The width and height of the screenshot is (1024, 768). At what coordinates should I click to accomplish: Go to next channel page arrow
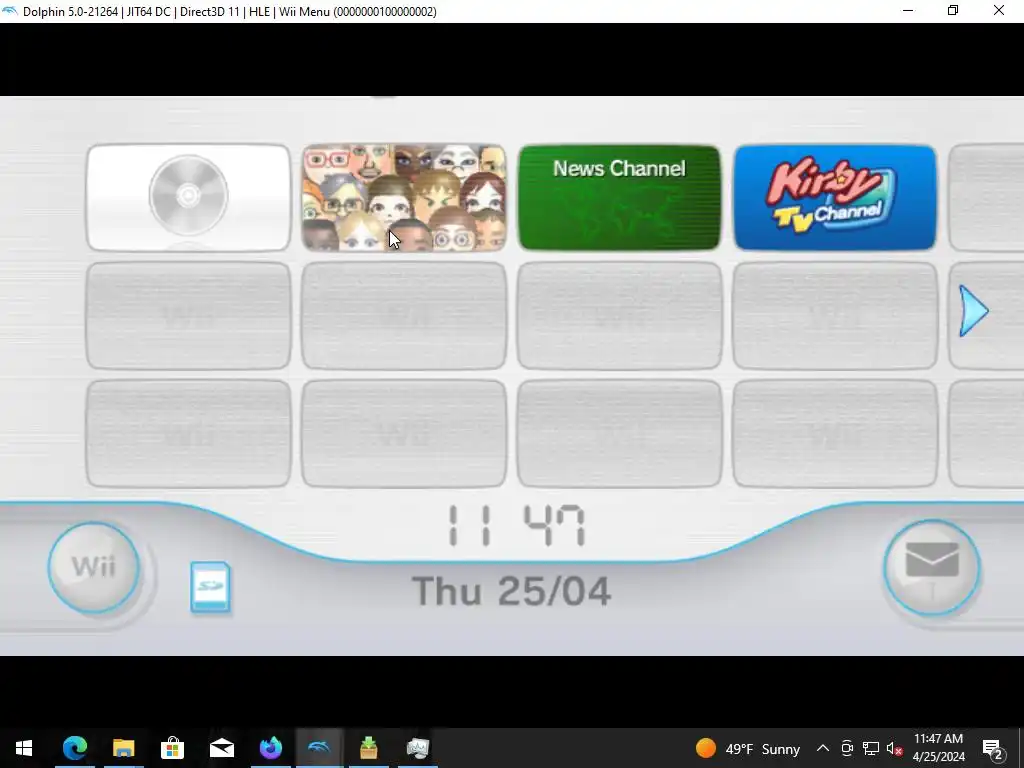[974, 311]
